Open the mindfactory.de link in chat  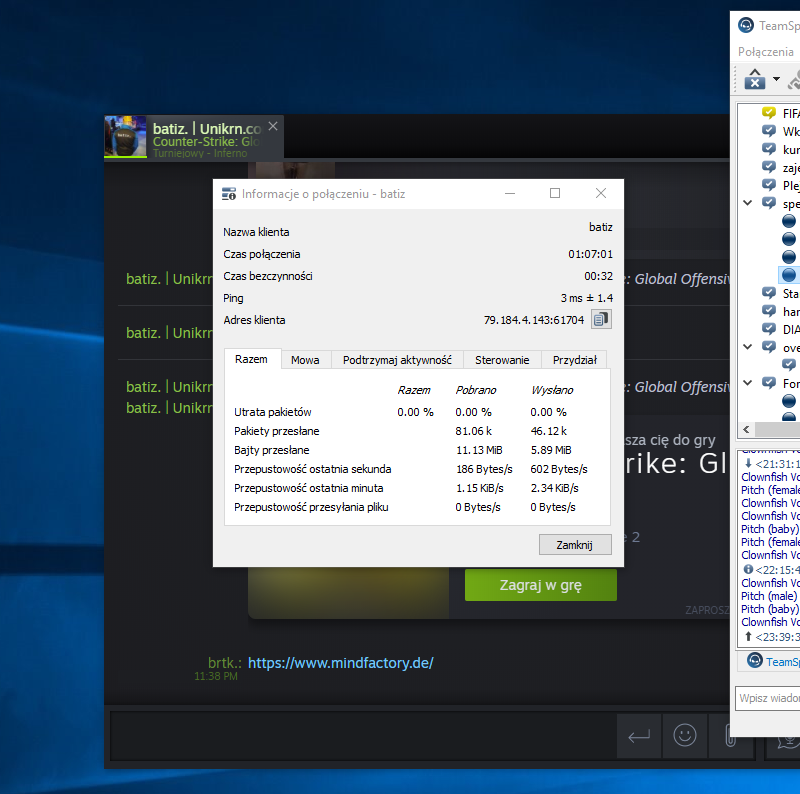click(340, 663)
